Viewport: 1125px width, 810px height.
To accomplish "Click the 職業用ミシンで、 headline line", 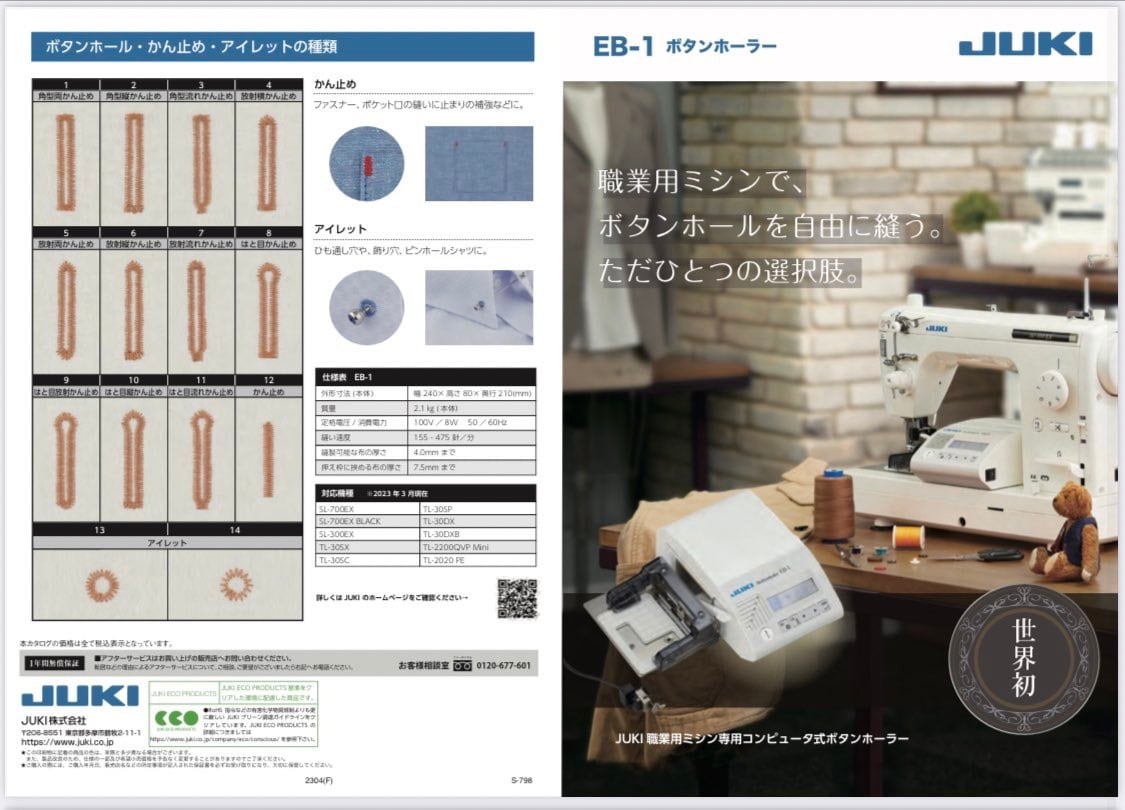I will coord(701,182).
